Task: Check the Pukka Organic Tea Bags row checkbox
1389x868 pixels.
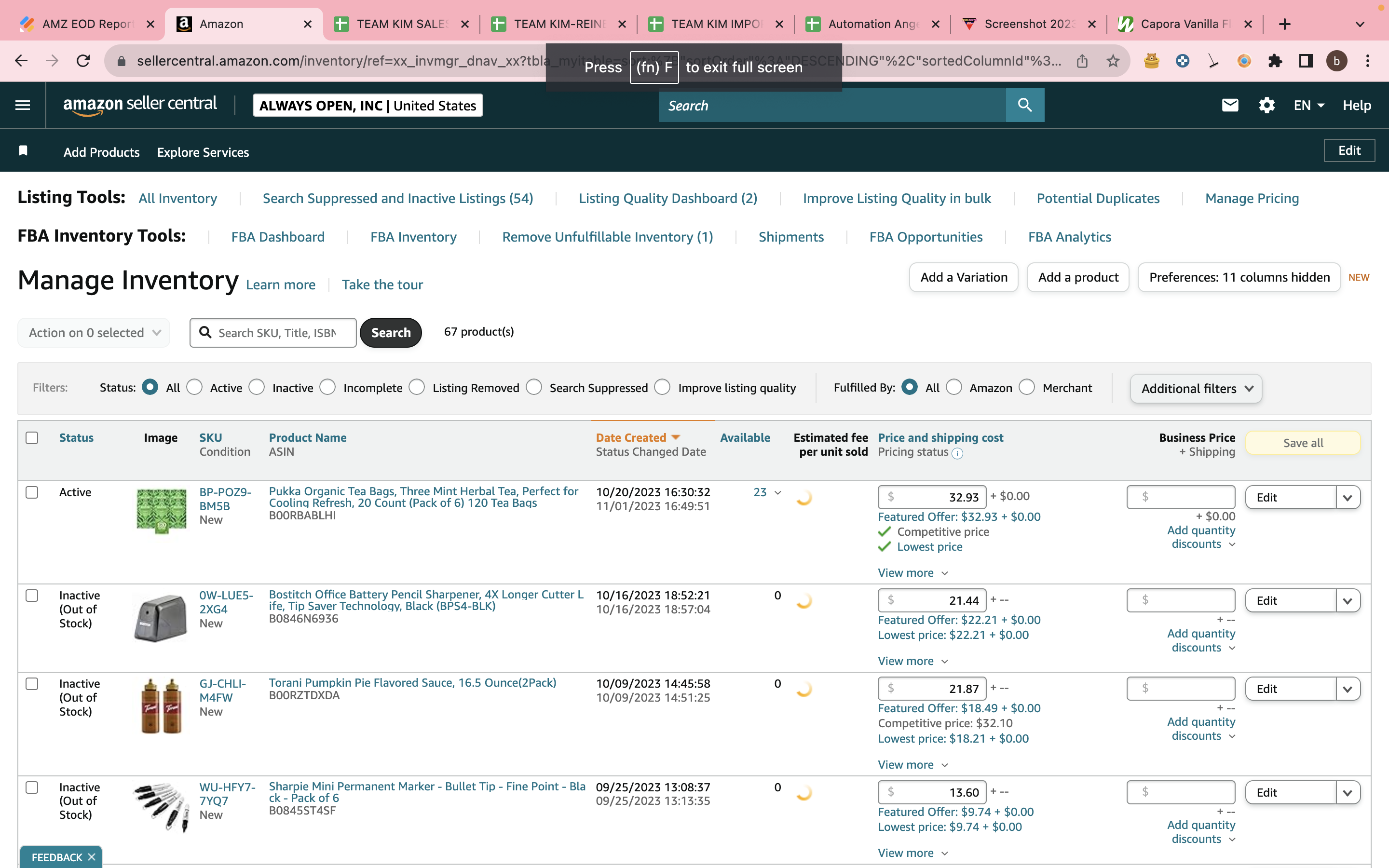Action: point(32,492)
